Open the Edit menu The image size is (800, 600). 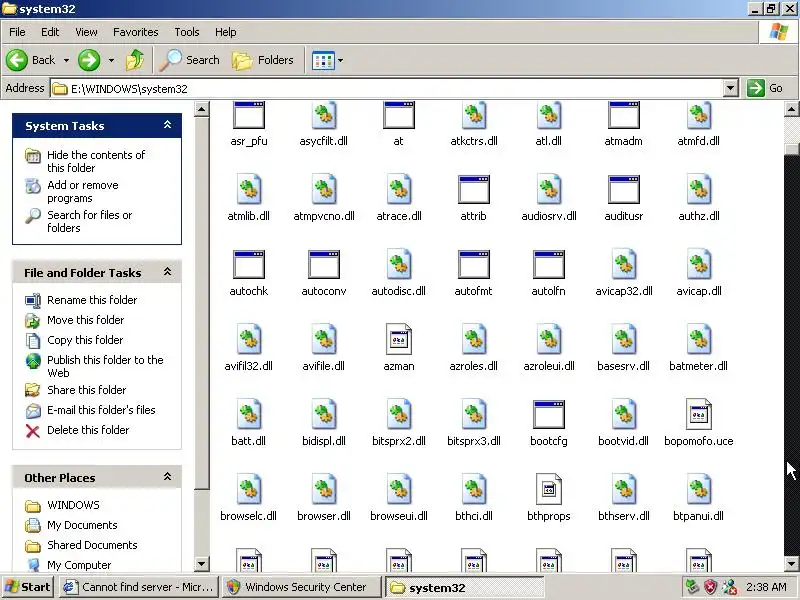(x=50, y=32)
